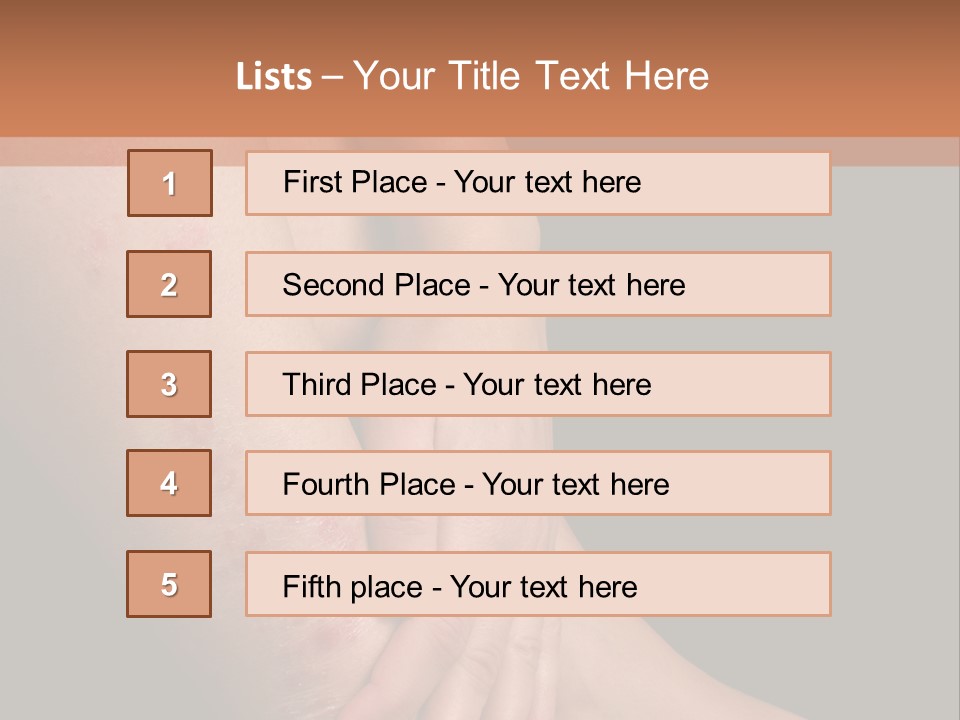Click the words 'Fourth Place'
This screenshot has height=720, width=960.
click(x=369, y=484)
